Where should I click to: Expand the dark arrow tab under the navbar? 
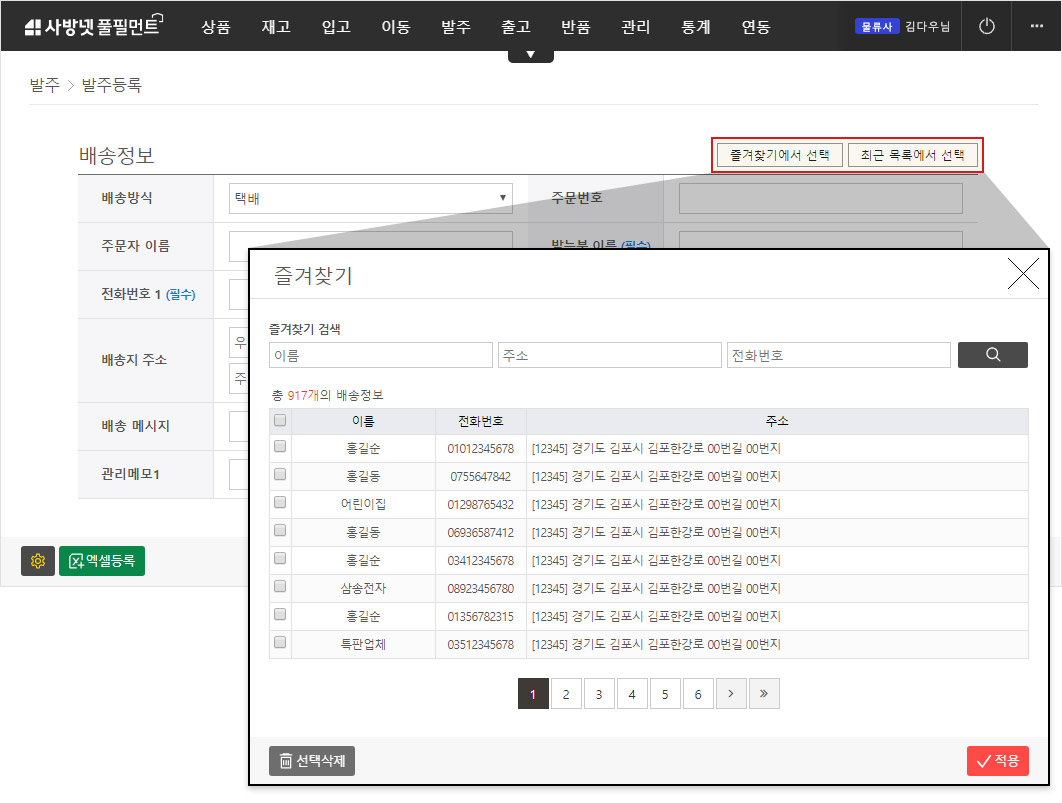[x=530, y=55]
